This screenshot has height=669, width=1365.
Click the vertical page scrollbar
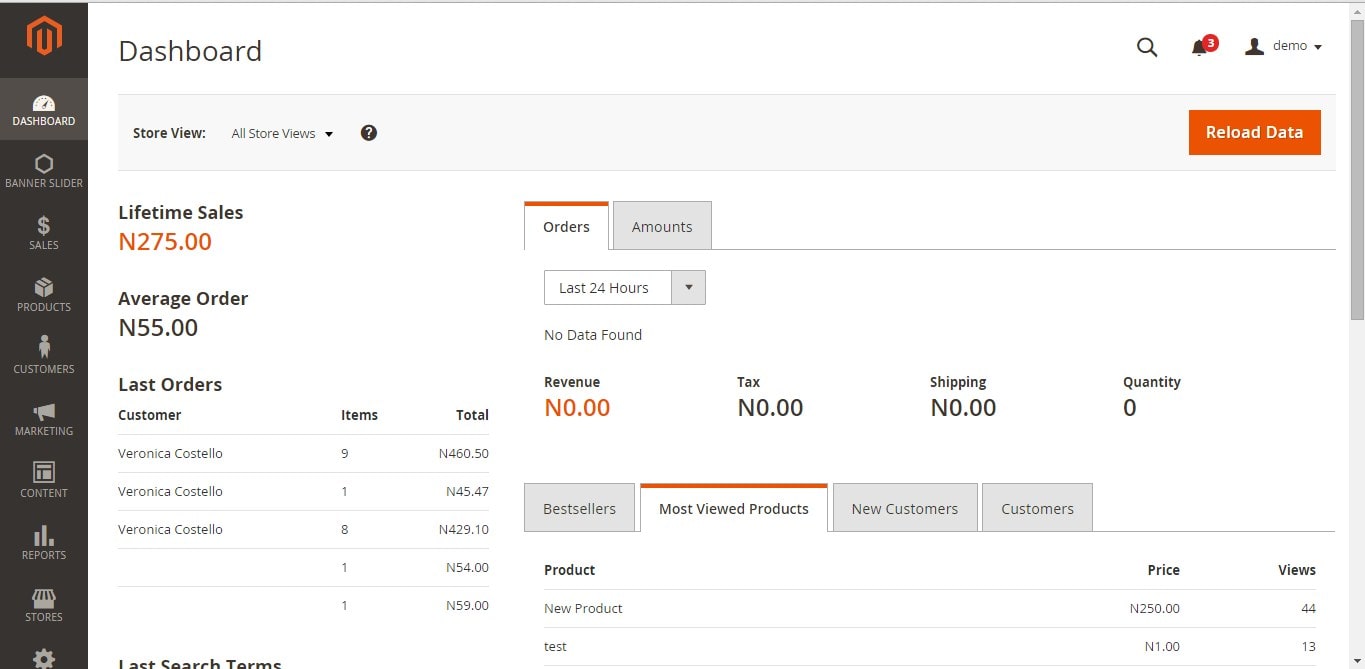[1357, 170]
